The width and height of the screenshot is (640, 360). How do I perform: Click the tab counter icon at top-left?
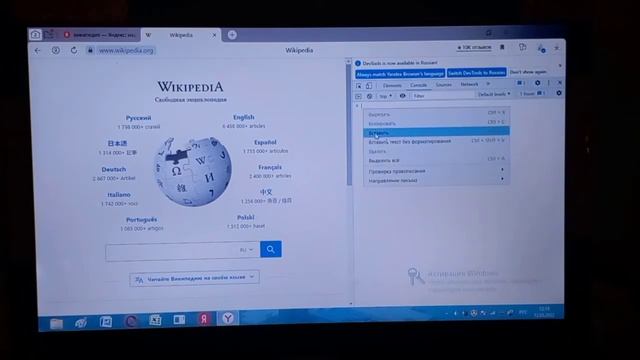coord(35,35)
